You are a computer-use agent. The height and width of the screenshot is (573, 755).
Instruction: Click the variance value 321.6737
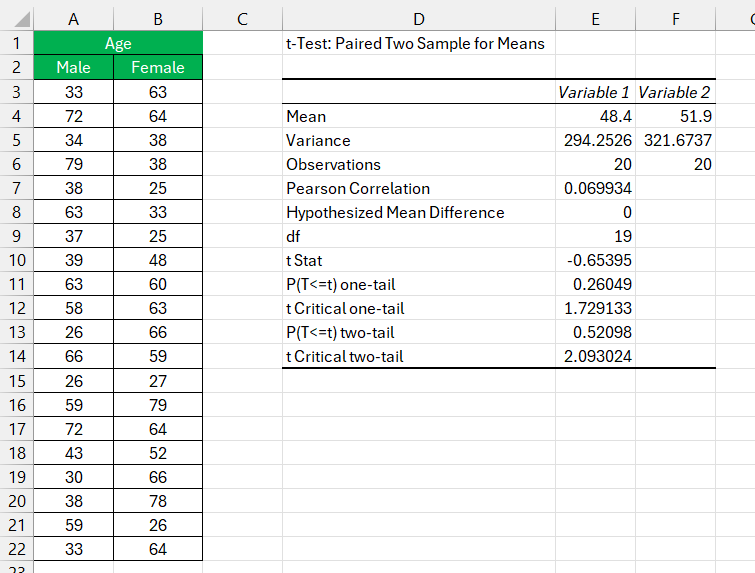[x=676, y=140]
